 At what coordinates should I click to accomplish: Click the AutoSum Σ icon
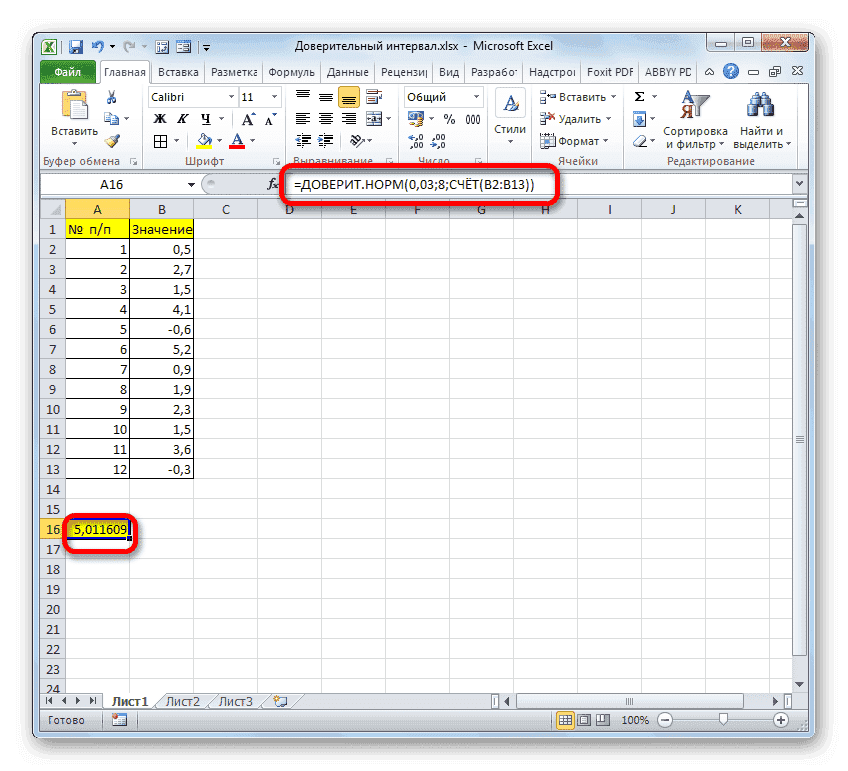pyautogui.click(x=639, y=96)
